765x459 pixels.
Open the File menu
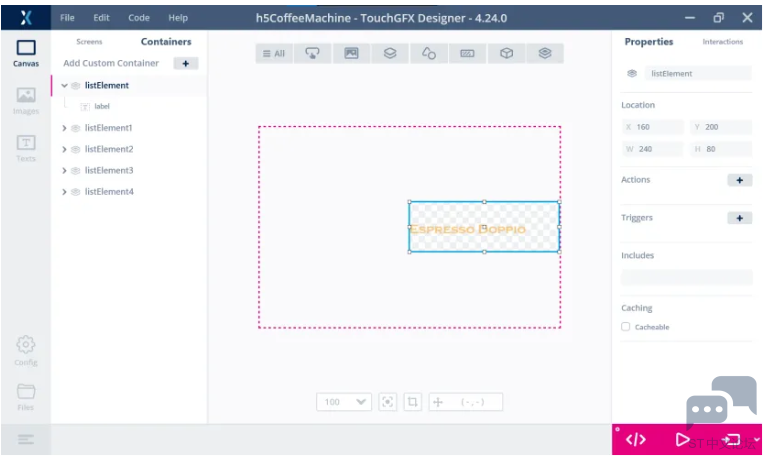(x=67, y=18)
